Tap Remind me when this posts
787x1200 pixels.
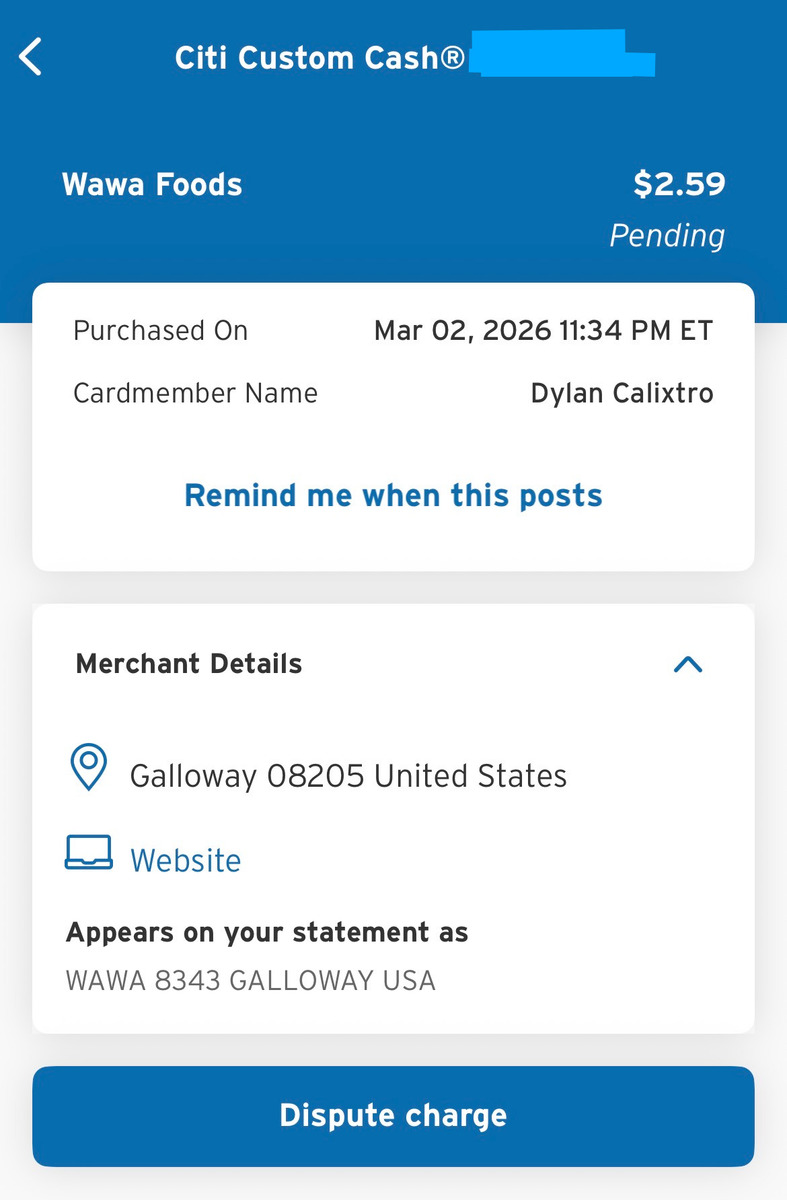[x=393, y=496]
